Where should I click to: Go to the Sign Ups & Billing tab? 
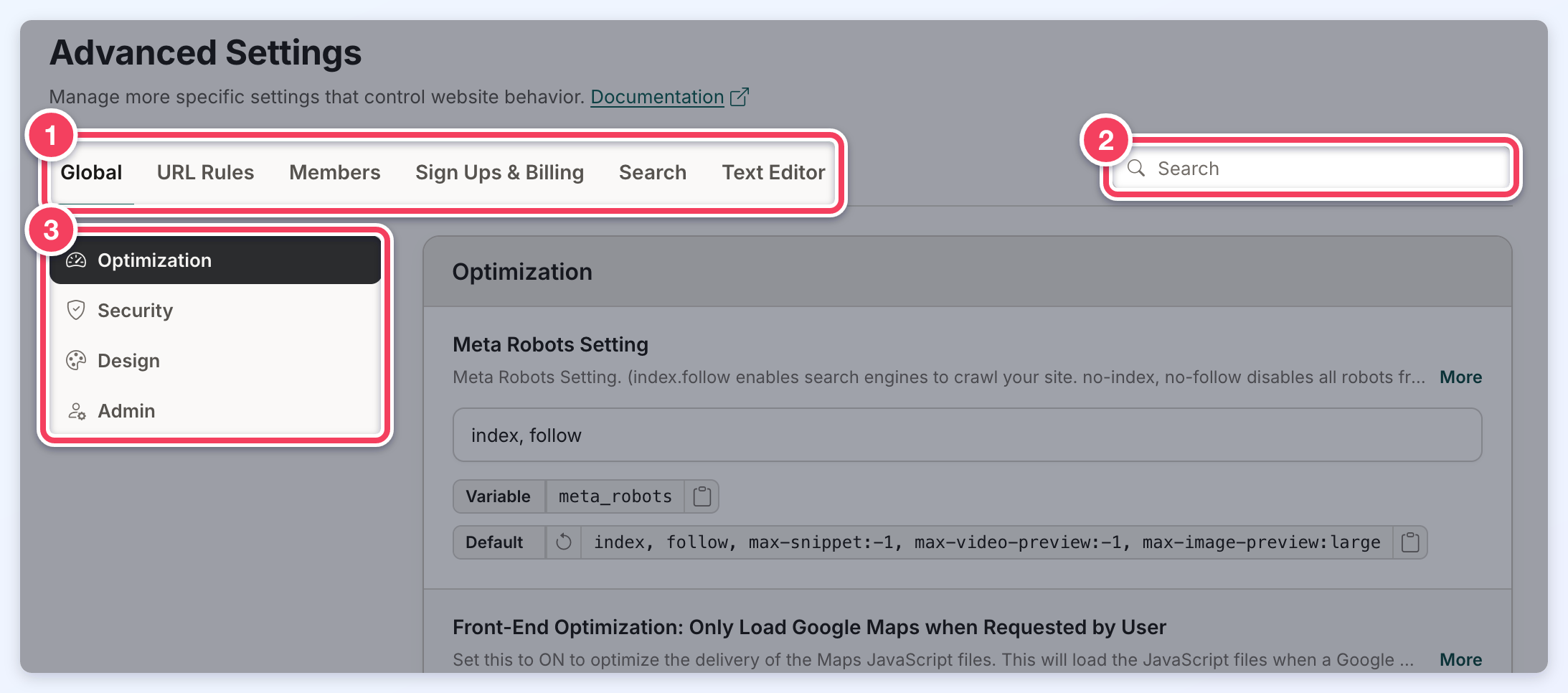pos(499,173)
